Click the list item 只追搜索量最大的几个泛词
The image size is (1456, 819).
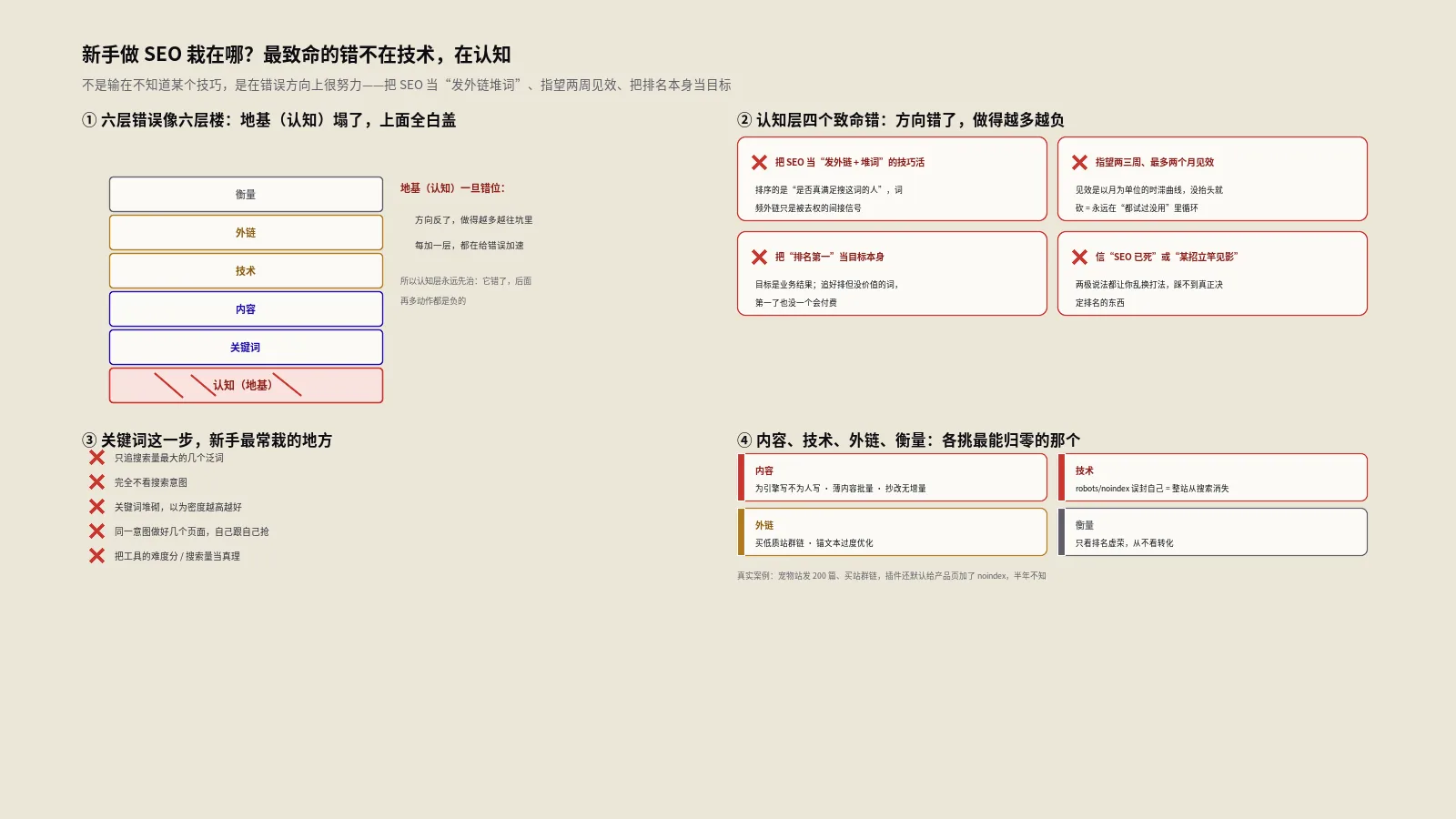click(x=169, y=458)
